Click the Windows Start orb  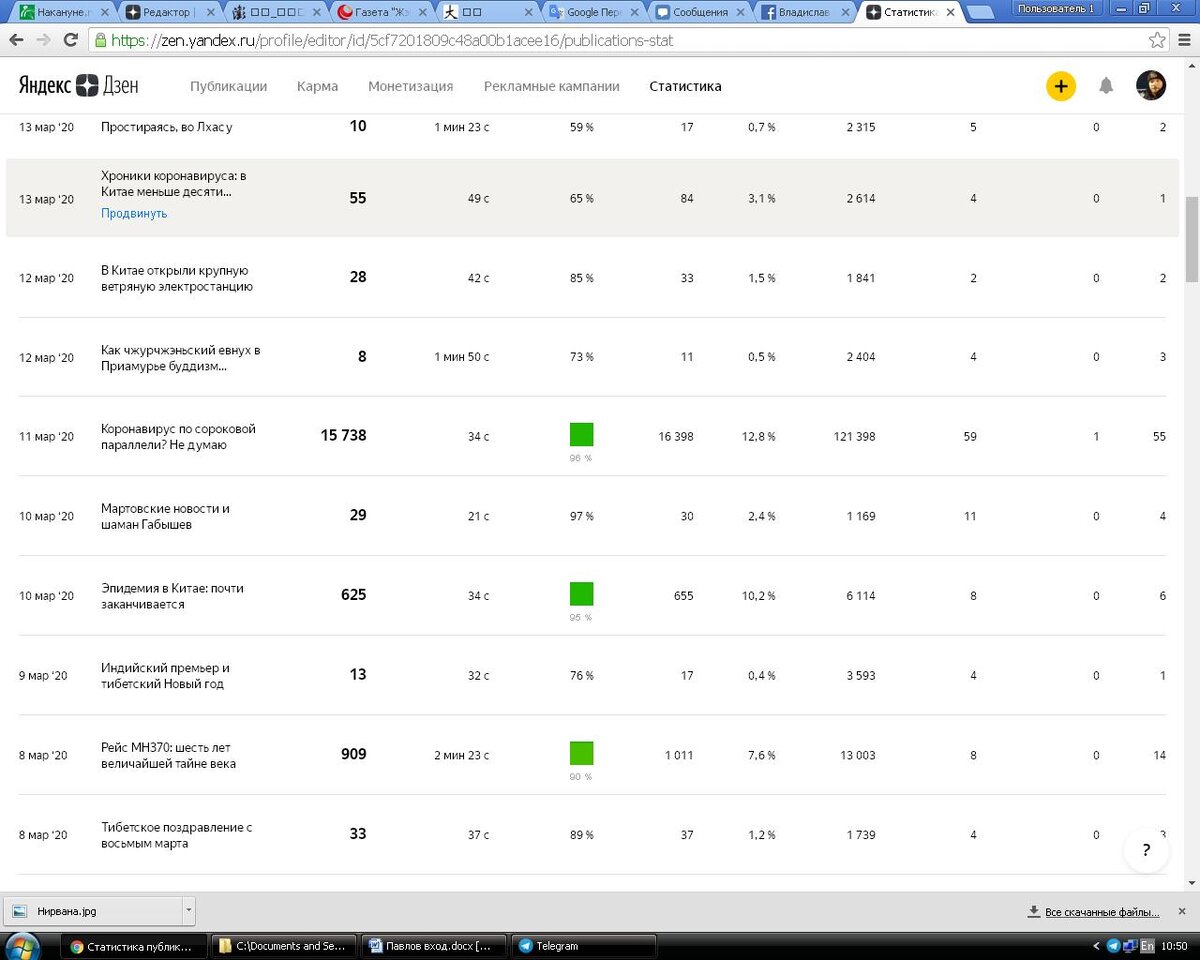[x=22, y=945]
